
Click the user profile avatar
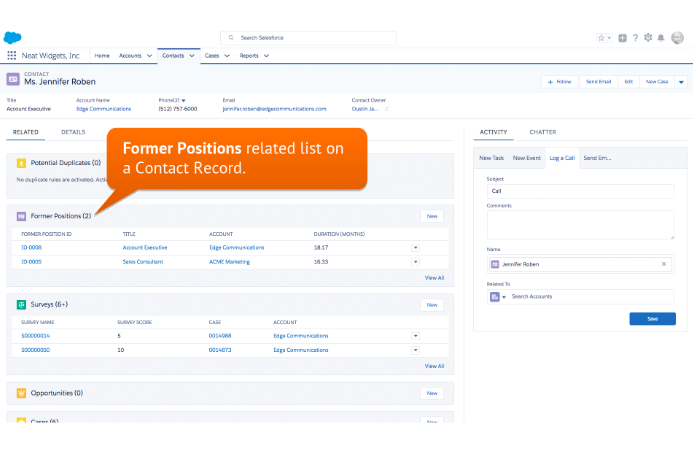pyautogui.click(x=677, y=38)
